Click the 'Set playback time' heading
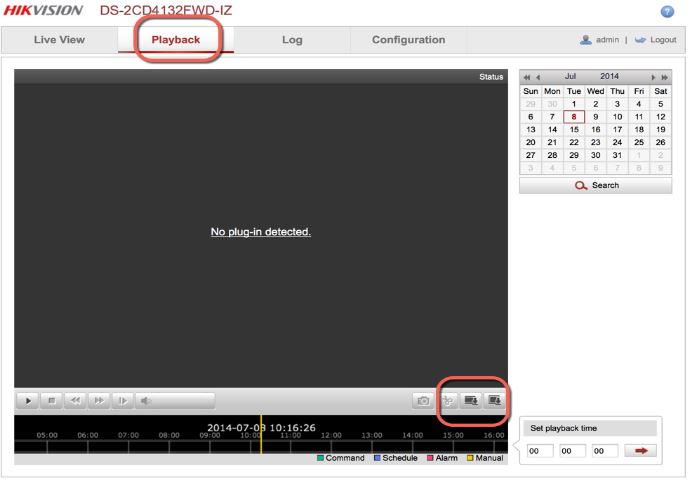The image size is (693, 481). [564, 428]
